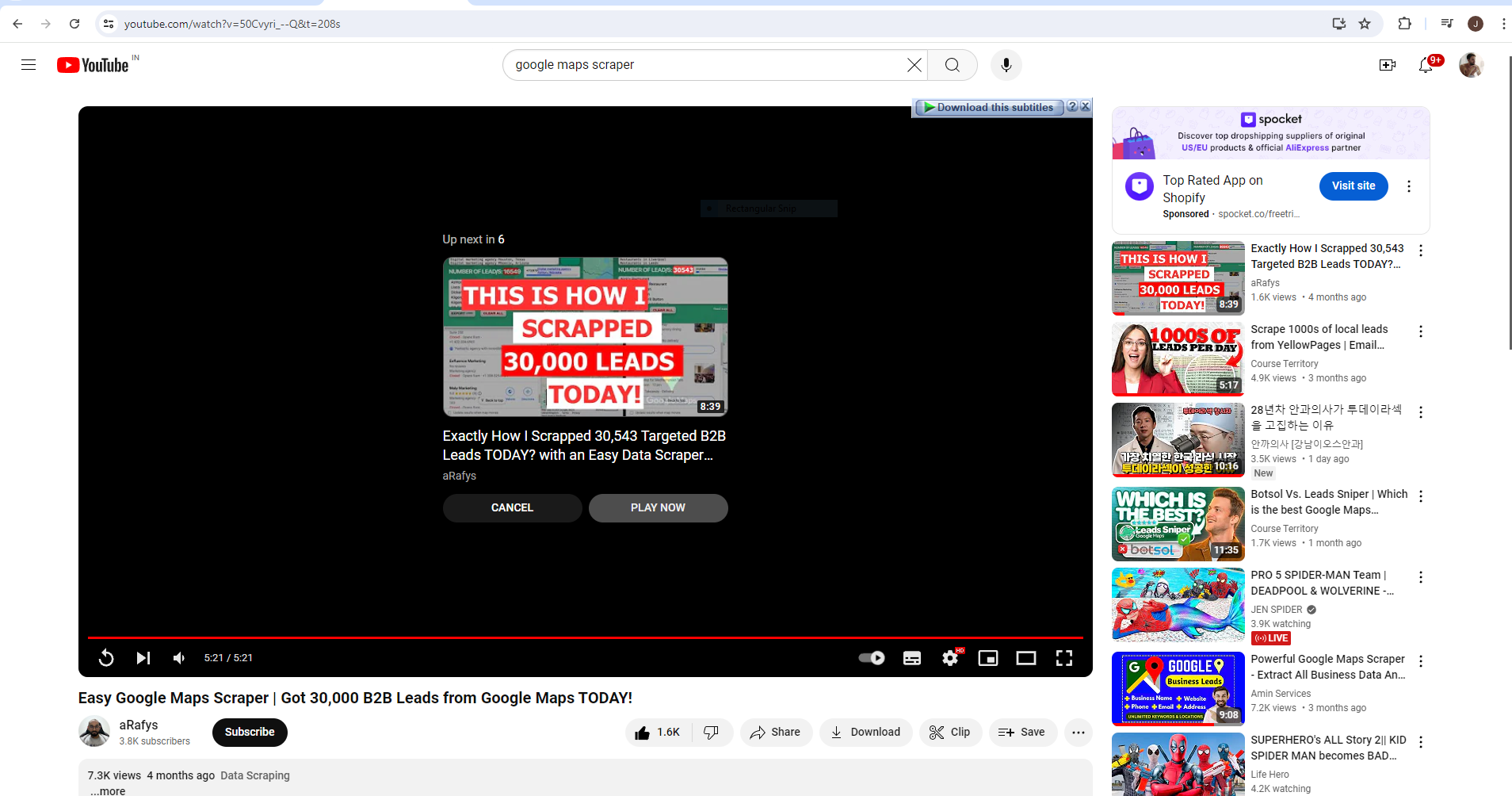Click the Visit site button on the ad
The image size is (1512, 796).
coord(1354,186)
